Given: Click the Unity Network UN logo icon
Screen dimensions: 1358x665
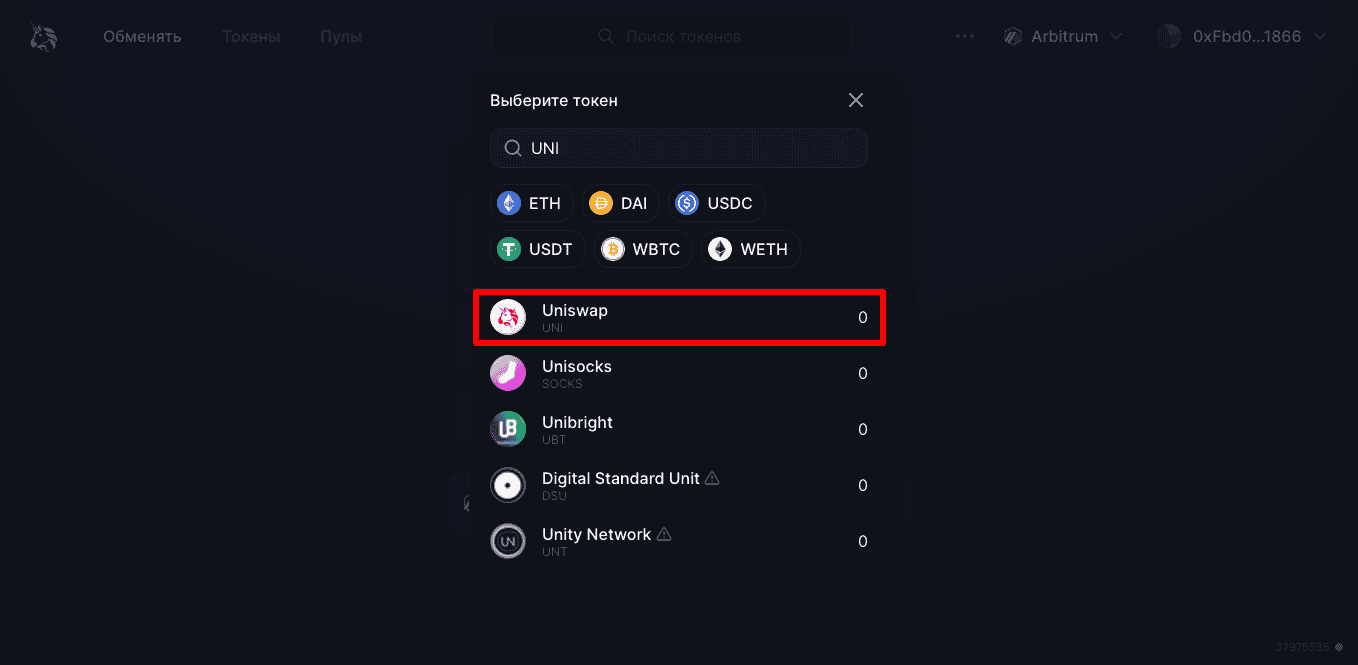Looking at the screenshot, I should pyautogui.click(x=508, y=541).
